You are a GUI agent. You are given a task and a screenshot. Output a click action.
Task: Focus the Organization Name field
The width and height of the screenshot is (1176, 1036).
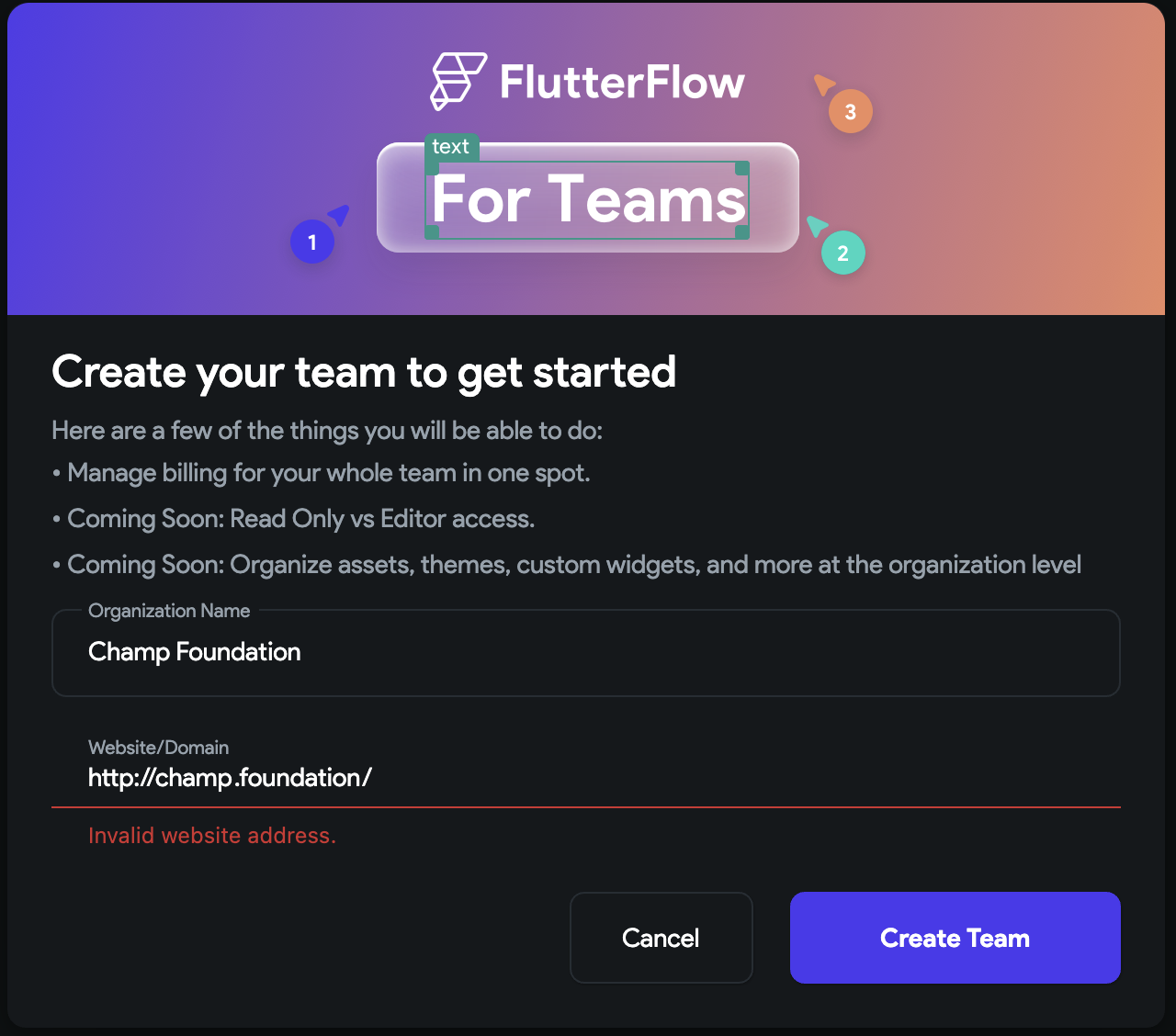tap(586, 652)
